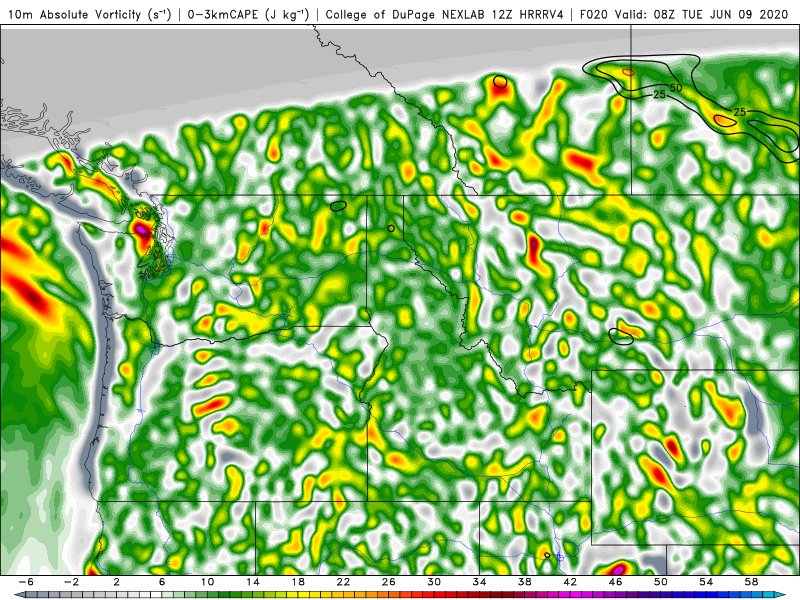Click the '50' CAPE contour label on map

(676, 88)
